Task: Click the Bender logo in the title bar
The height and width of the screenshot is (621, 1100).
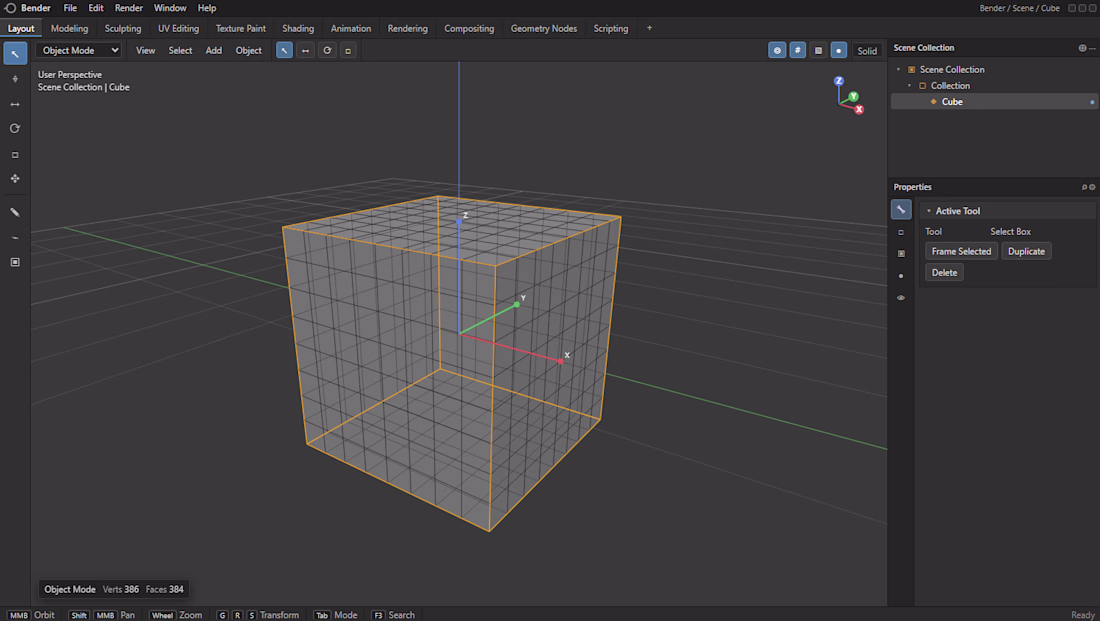Action: [x=11, y=8]
